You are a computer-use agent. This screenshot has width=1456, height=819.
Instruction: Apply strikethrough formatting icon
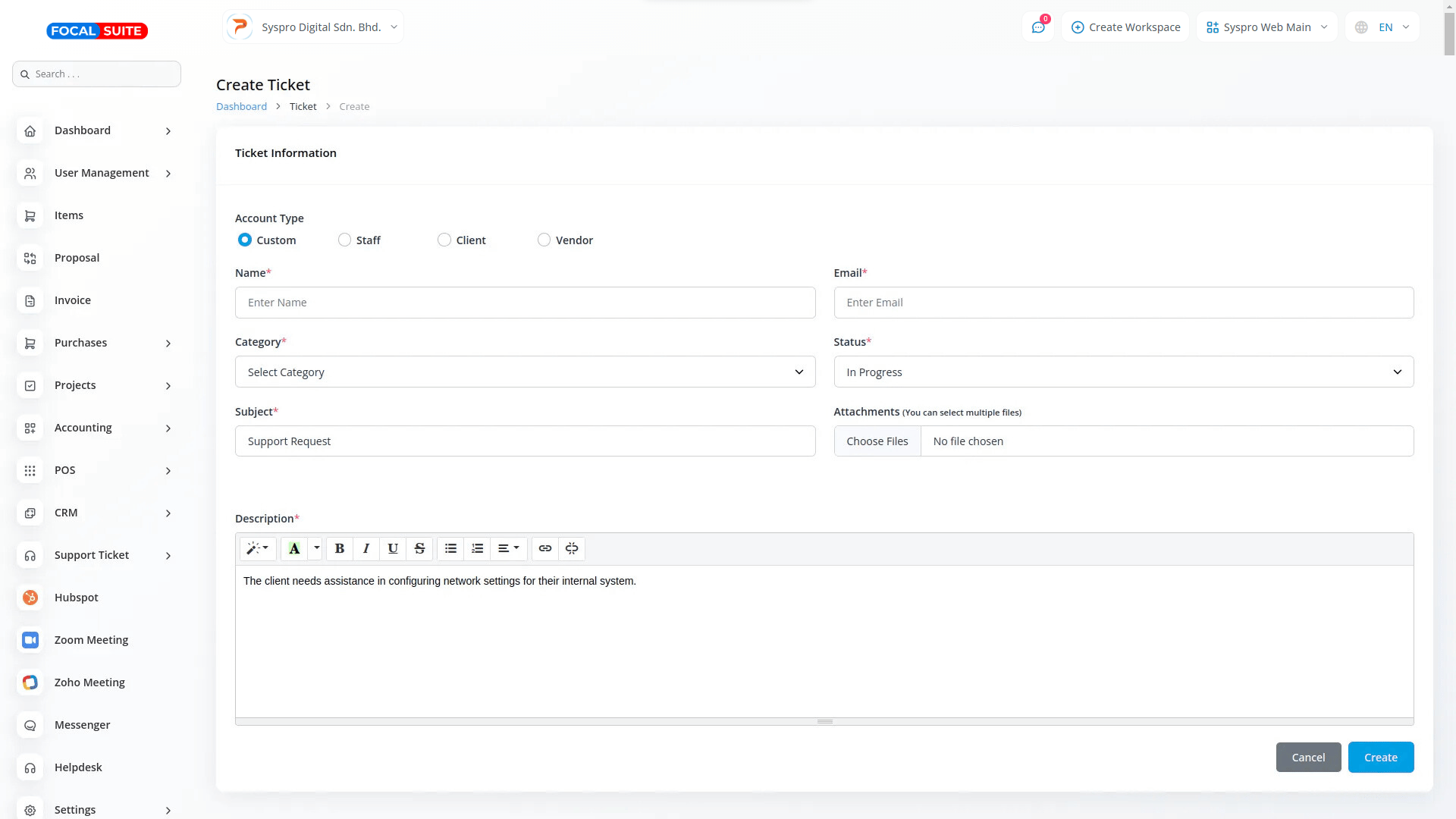pos(419,548)
